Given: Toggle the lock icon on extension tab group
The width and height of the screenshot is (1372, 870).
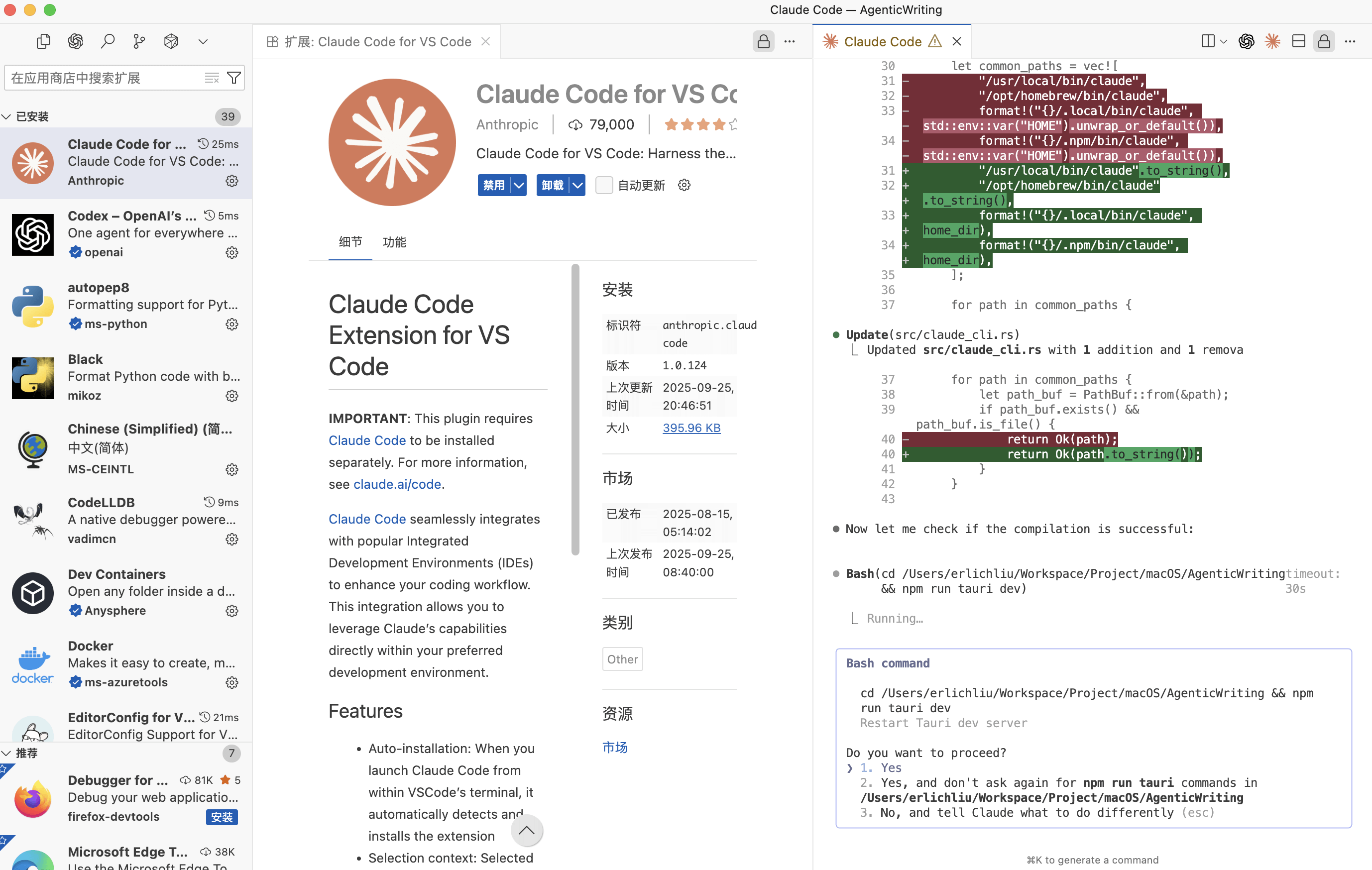Looking at the screenshot, I should (763, 42).
